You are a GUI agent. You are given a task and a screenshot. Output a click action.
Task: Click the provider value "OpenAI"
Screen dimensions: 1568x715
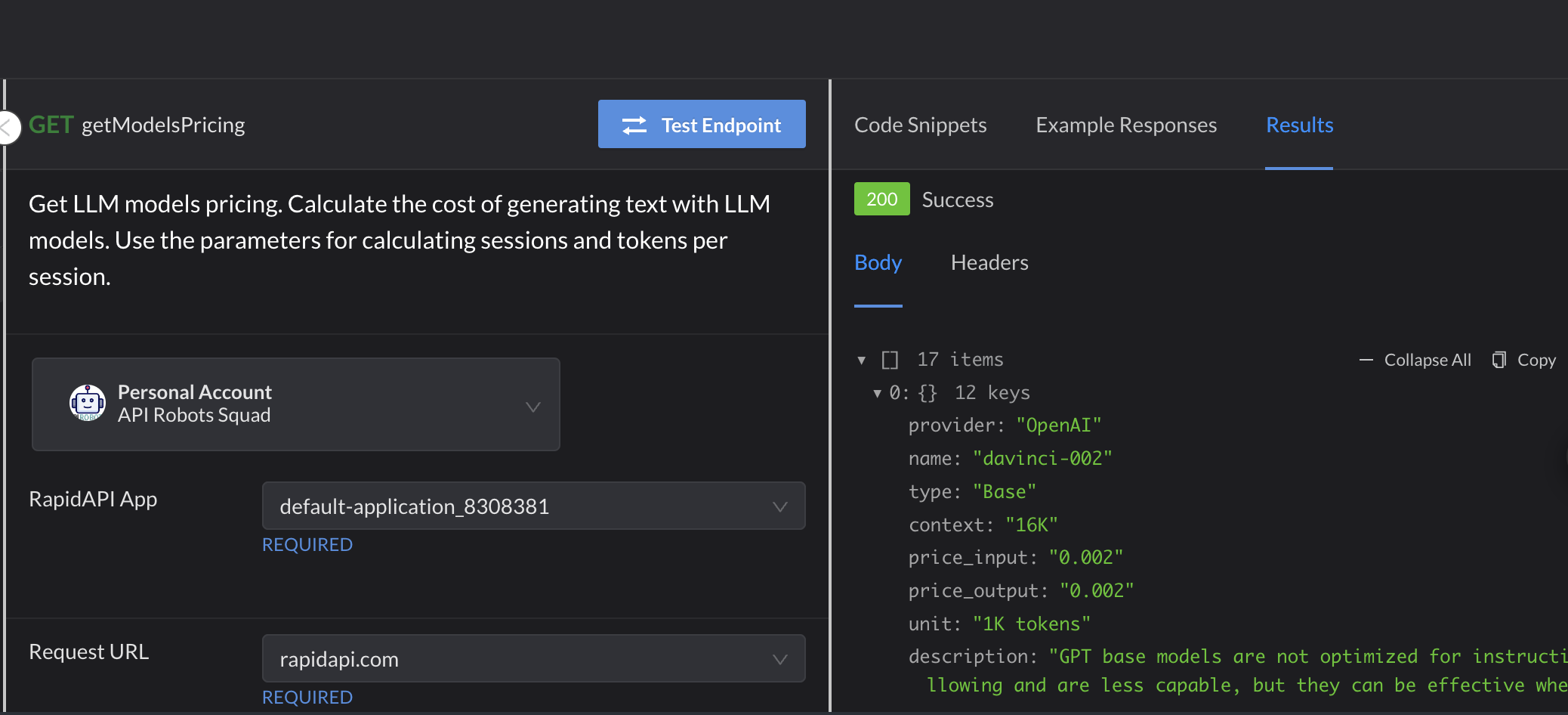(1058, 426)
